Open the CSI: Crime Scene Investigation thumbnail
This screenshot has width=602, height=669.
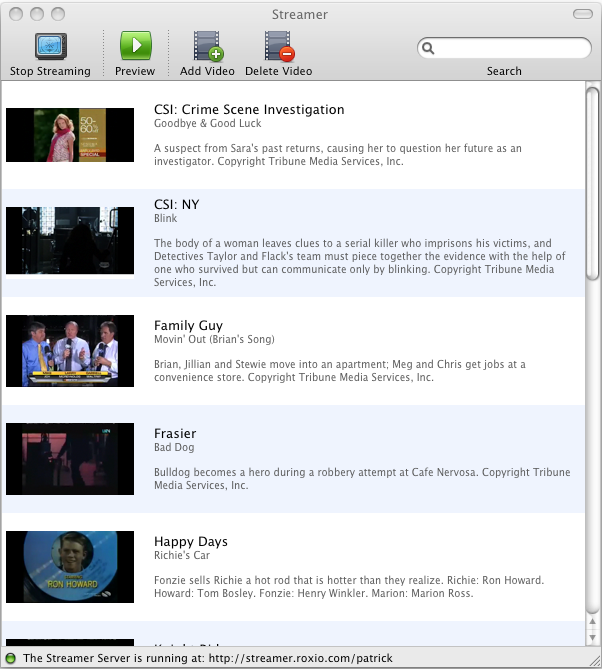[70, 135]
